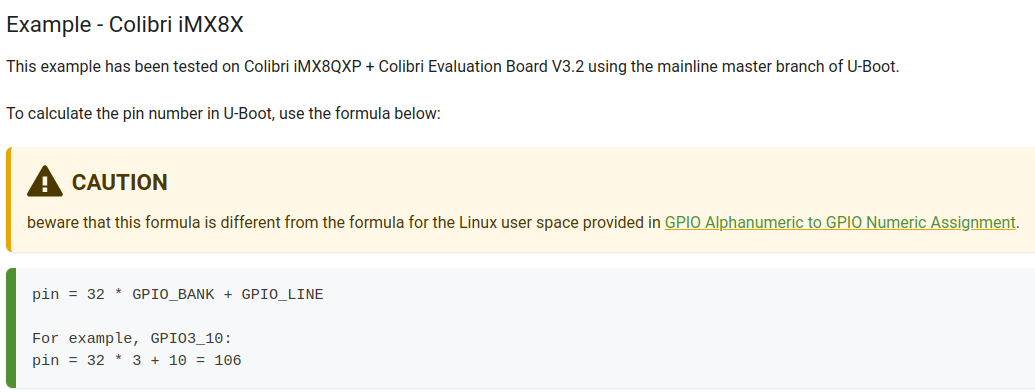Click the GPIO_BANK term in the code
The width and height of the screenshot is (1035, 392).
(x=173, y=294)
